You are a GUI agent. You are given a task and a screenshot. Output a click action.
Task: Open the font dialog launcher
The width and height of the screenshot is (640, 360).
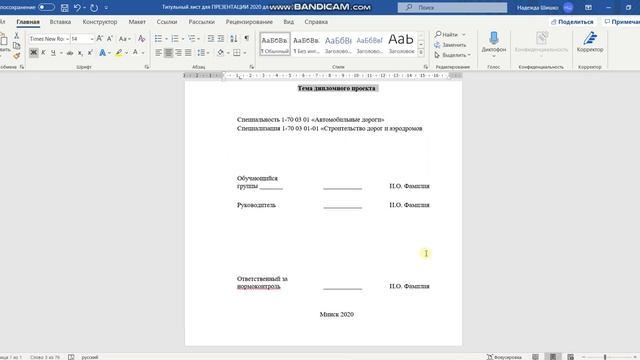click(147, 67)
